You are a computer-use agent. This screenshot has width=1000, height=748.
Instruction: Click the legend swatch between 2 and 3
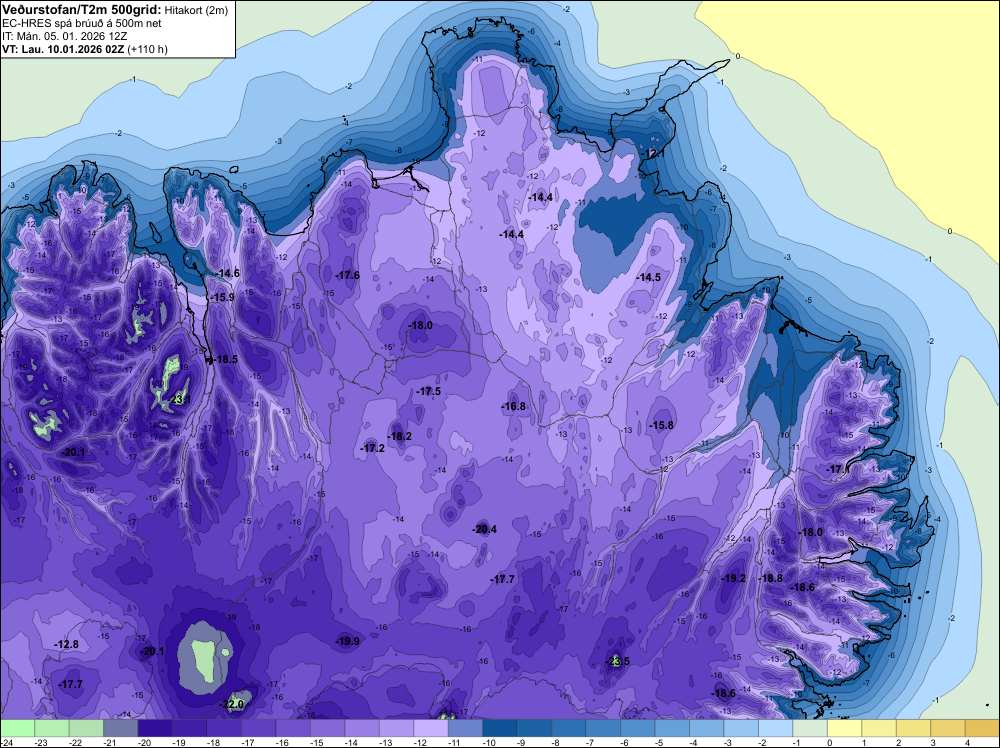[913, 728]
